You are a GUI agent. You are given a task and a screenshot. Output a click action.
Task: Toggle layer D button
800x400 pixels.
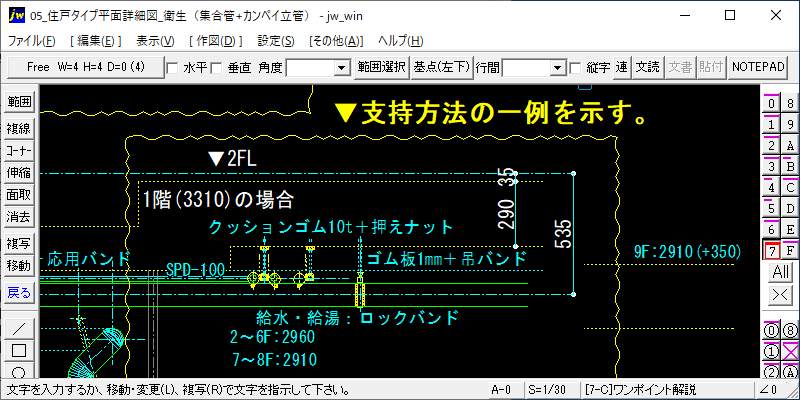(x=790, y=208)
